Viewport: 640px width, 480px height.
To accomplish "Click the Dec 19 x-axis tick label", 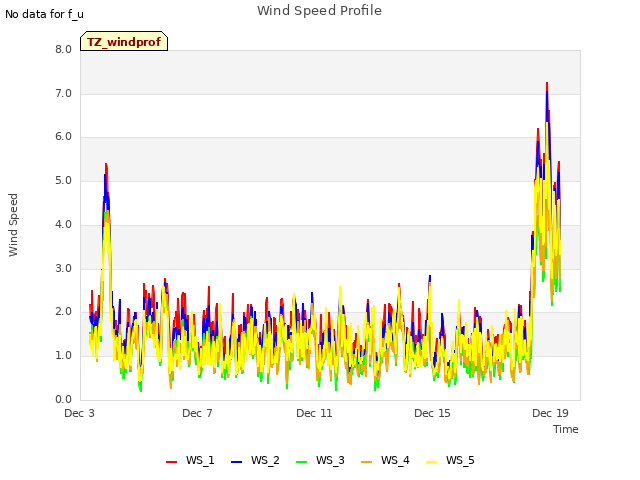I will click(550, 413).
